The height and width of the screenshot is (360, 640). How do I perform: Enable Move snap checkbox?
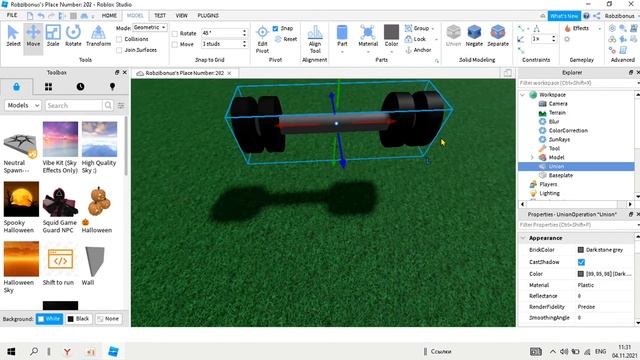pyautogui.click(x=175, y=44)
